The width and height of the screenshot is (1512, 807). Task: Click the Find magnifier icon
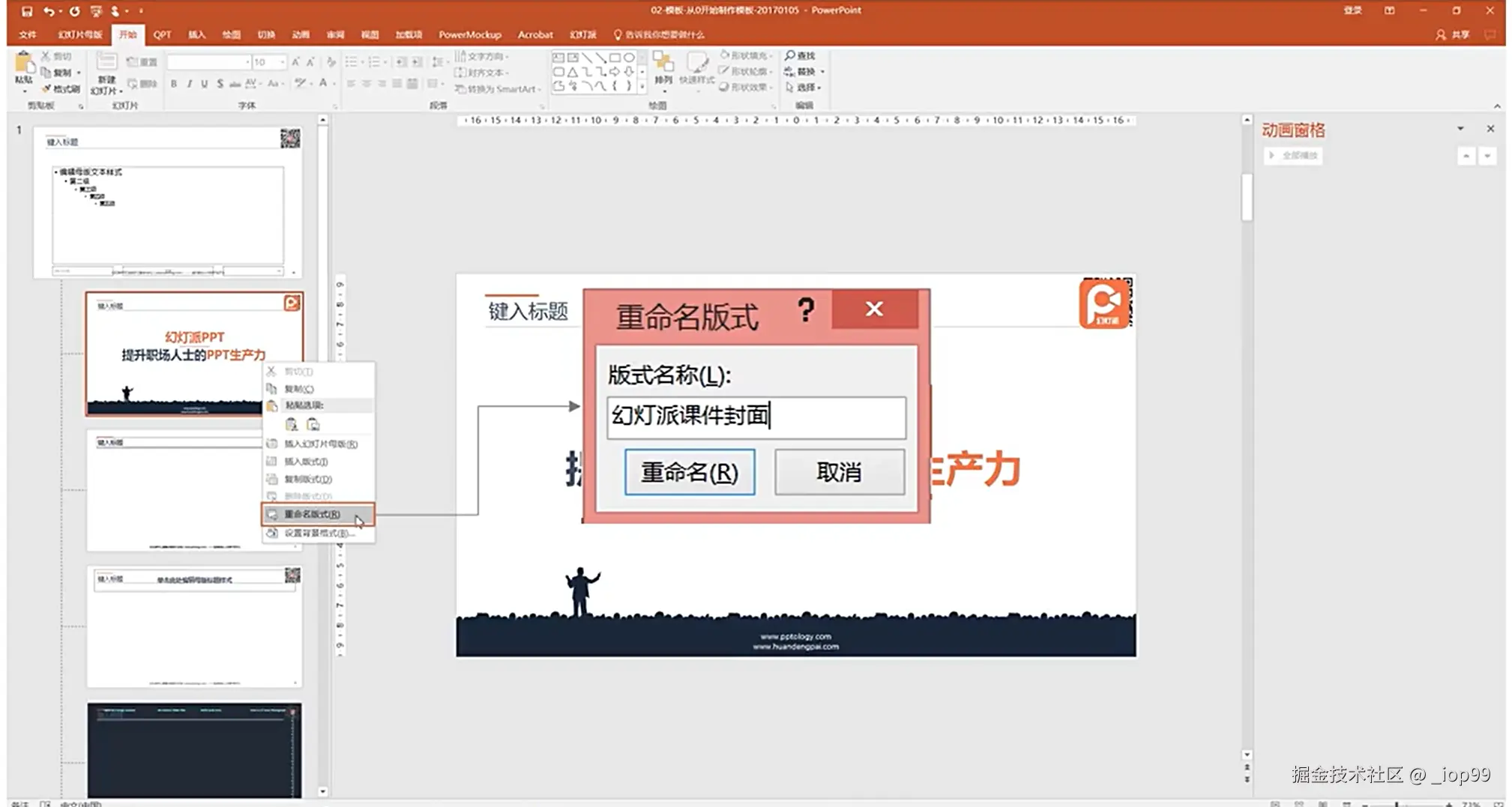tap(790, 55)
